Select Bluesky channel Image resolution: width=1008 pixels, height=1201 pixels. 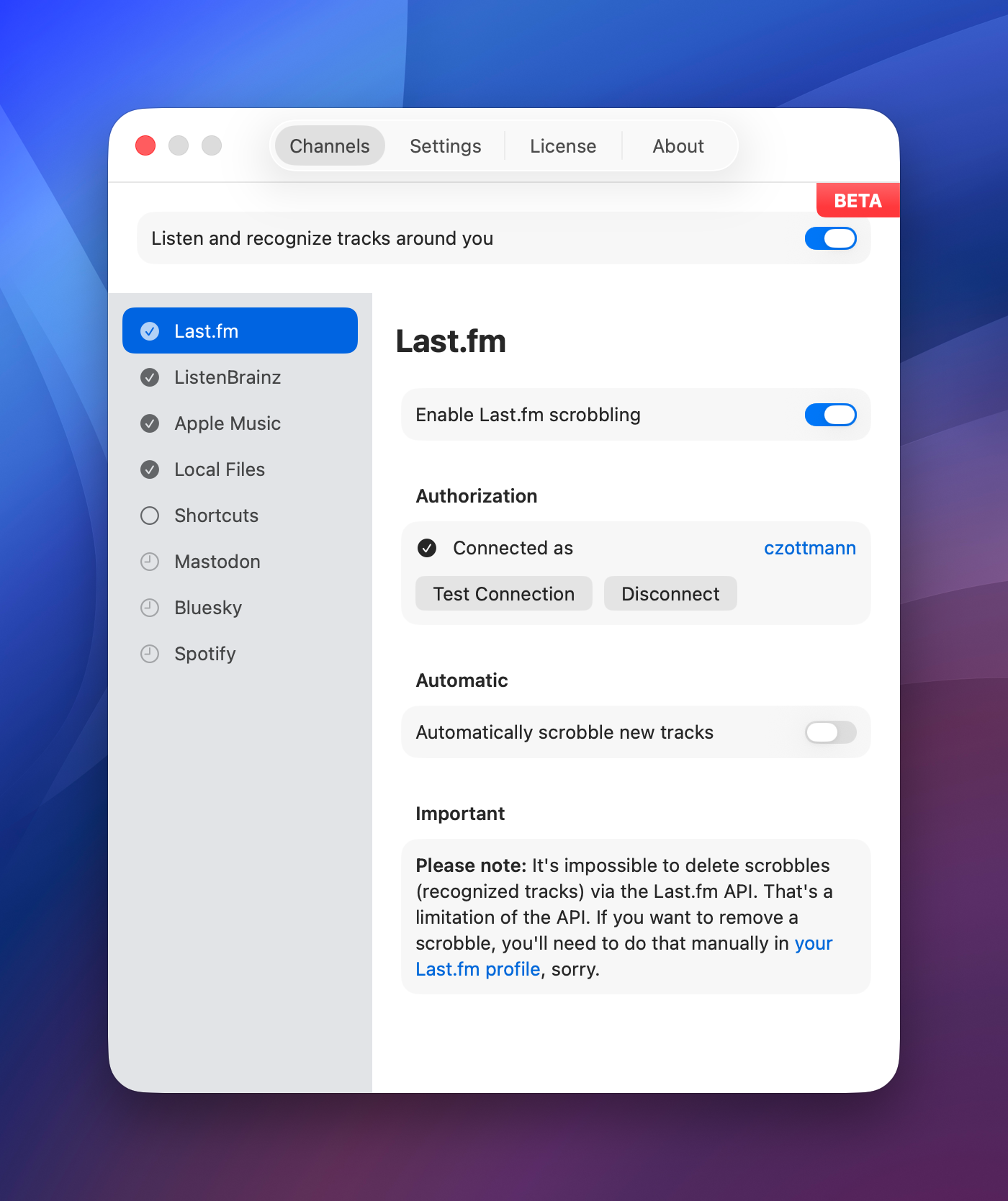pos(240,608)
